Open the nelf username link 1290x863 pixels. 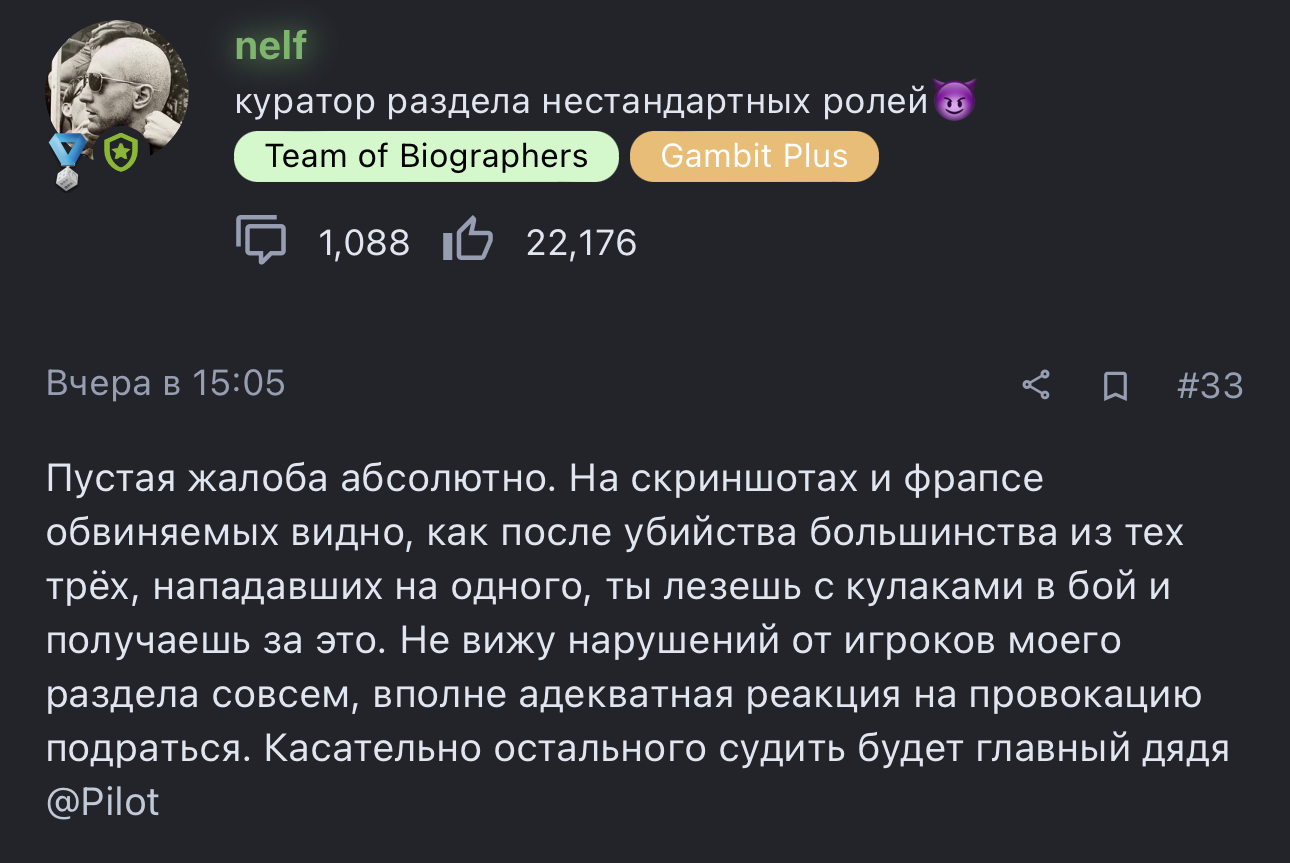(x=270, y=46)
